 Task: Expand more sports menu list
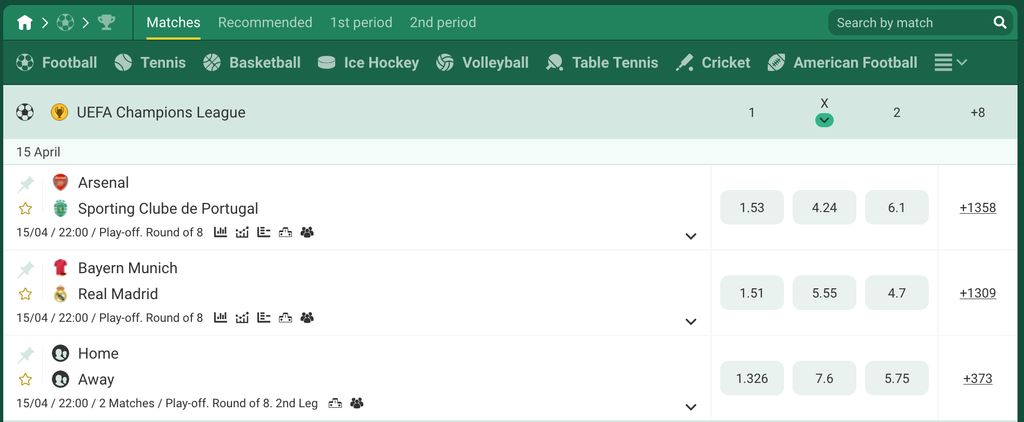pos(950,63)
